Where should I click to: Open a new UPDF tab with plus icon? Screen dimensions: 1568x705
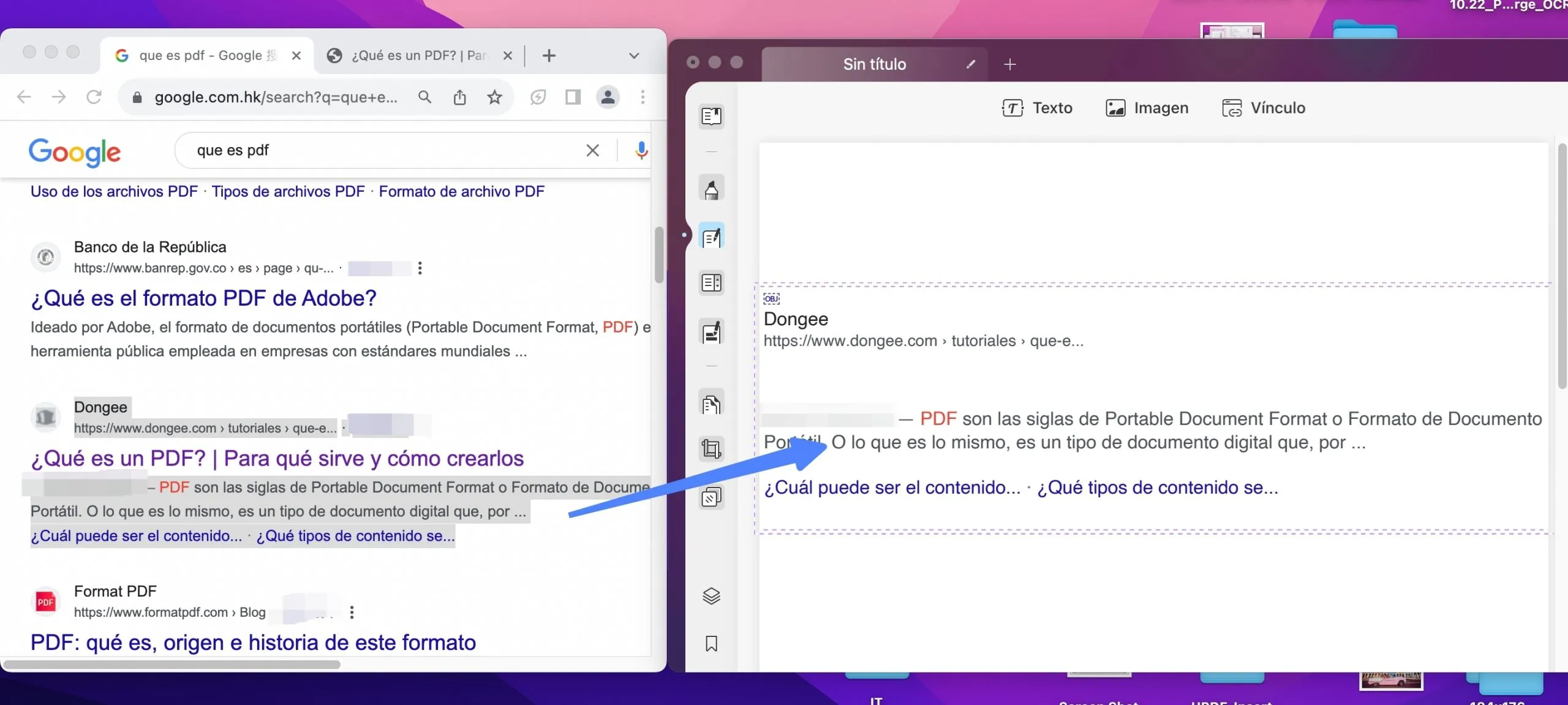(1010, 64)
